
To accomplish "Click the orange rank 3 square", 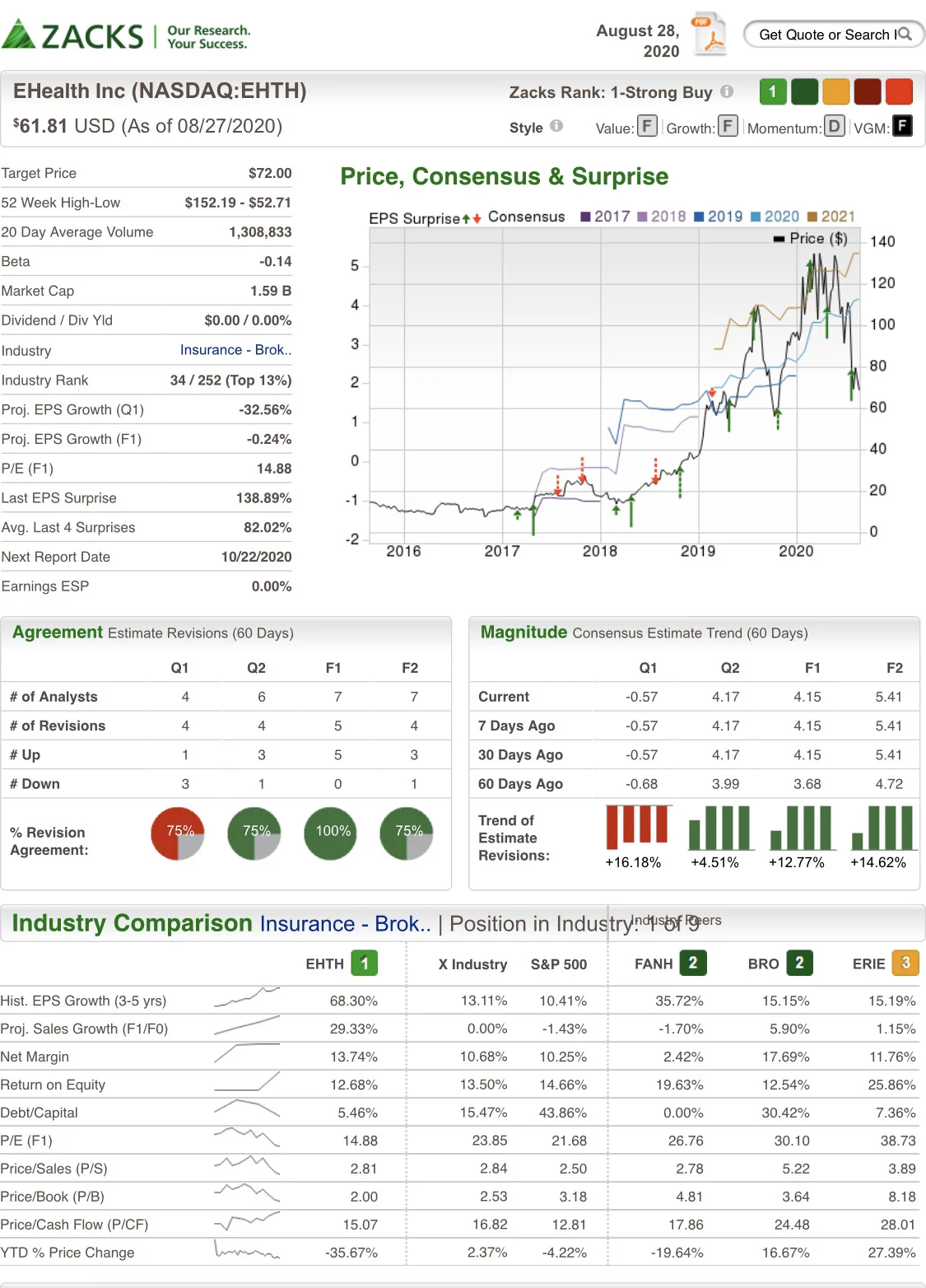I will pyautogui.click(x=835, y=91).
